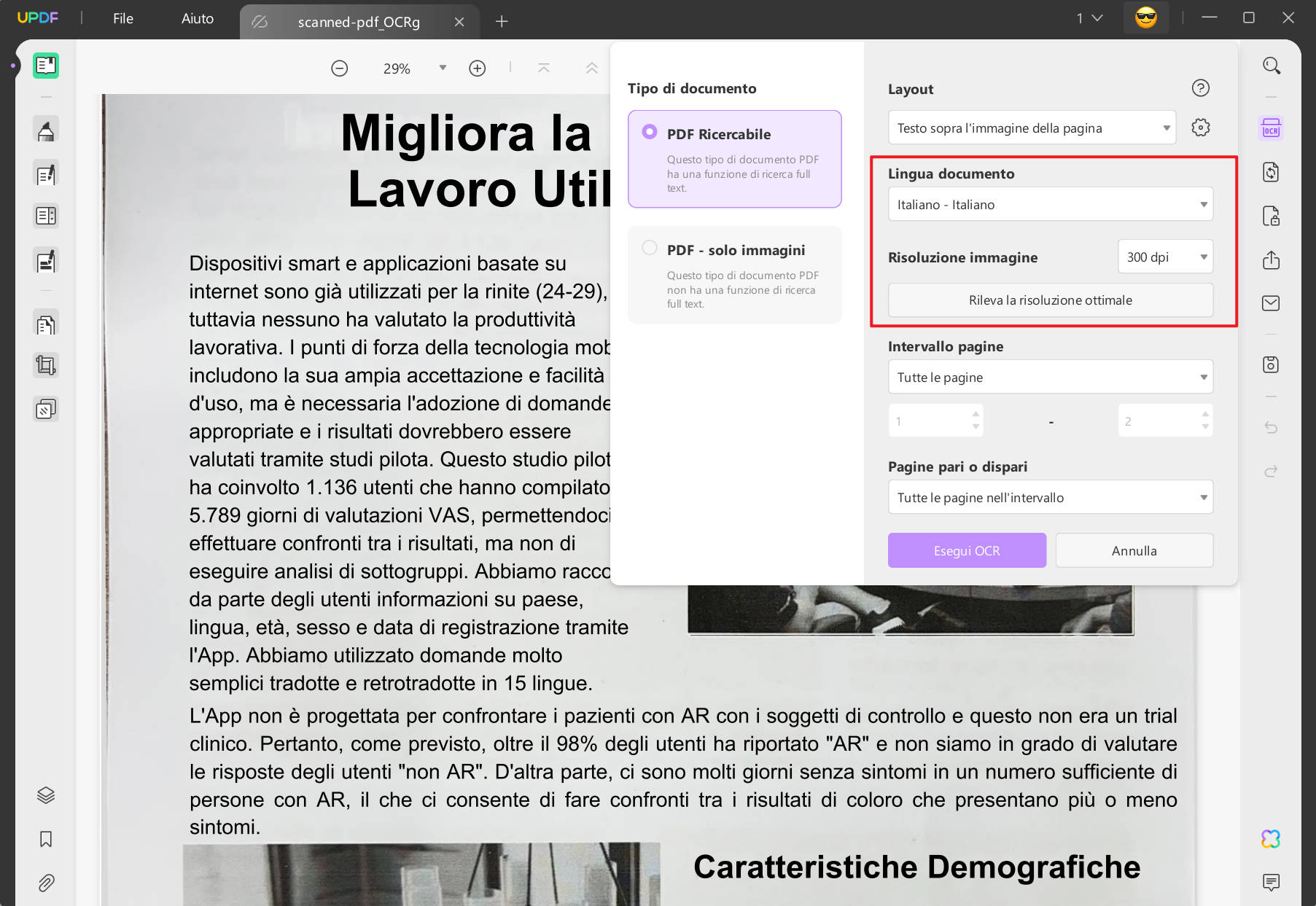This screenshot has width=1316, height=906.
Task: Open the Prepare Form tool icon
Action: pos(46,216)
